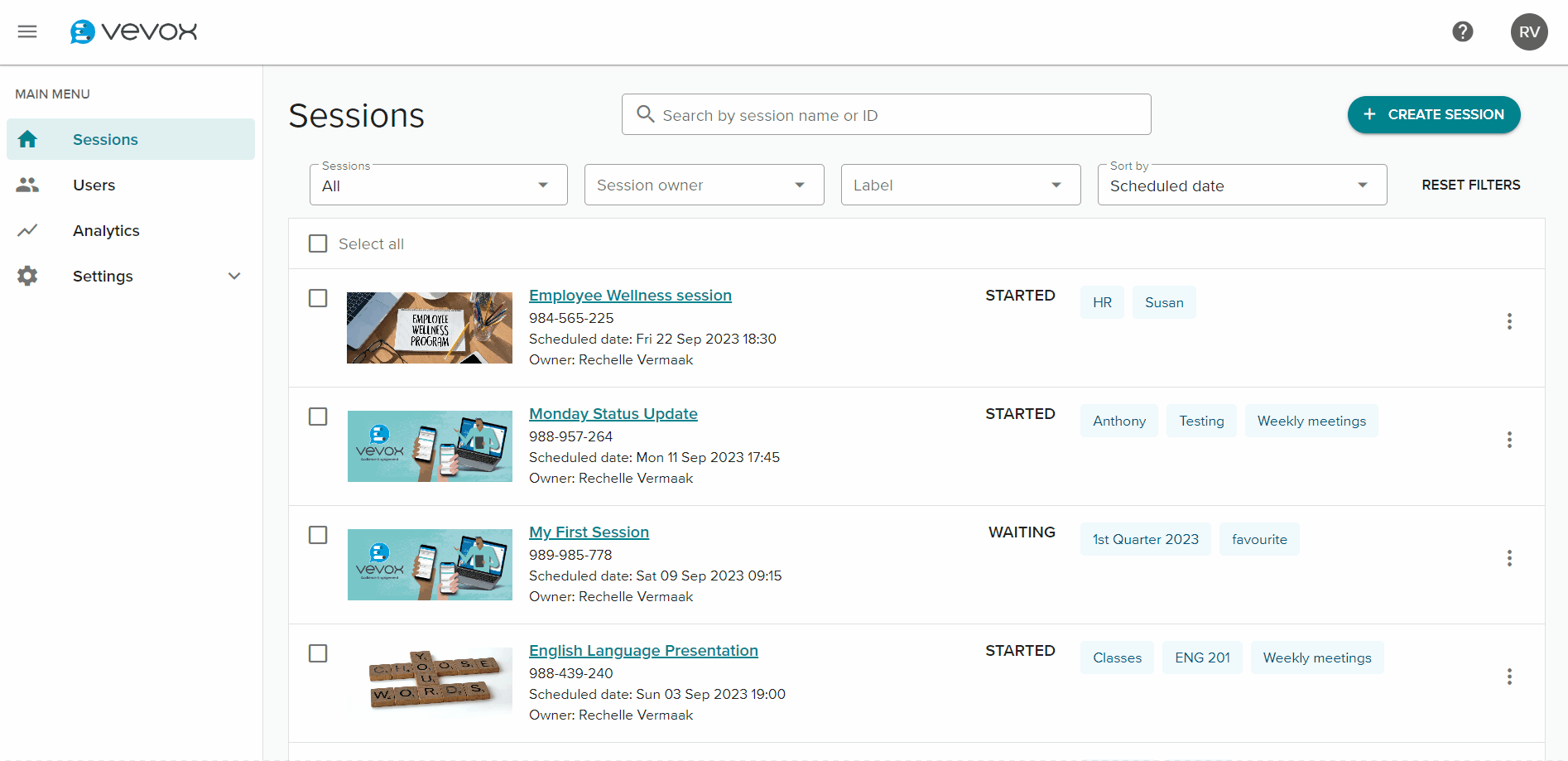Click the My First Session thumbnail

[430, 565]
